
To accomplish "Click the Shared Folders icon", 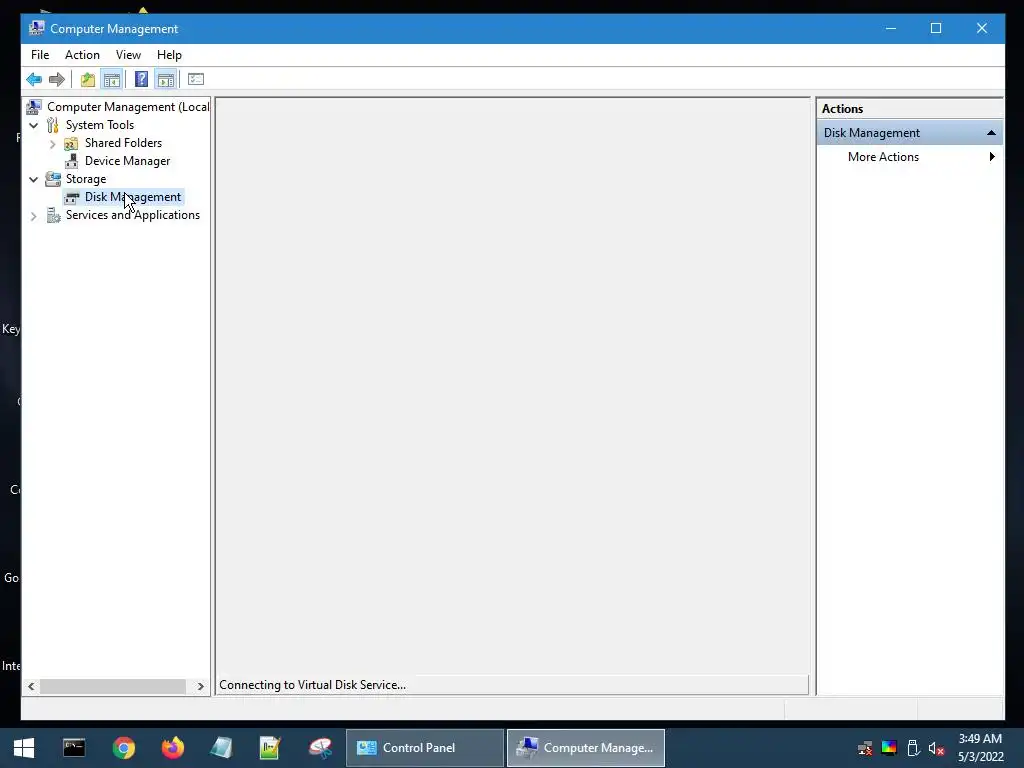I will pyautogui.click(x=71, y=143).
